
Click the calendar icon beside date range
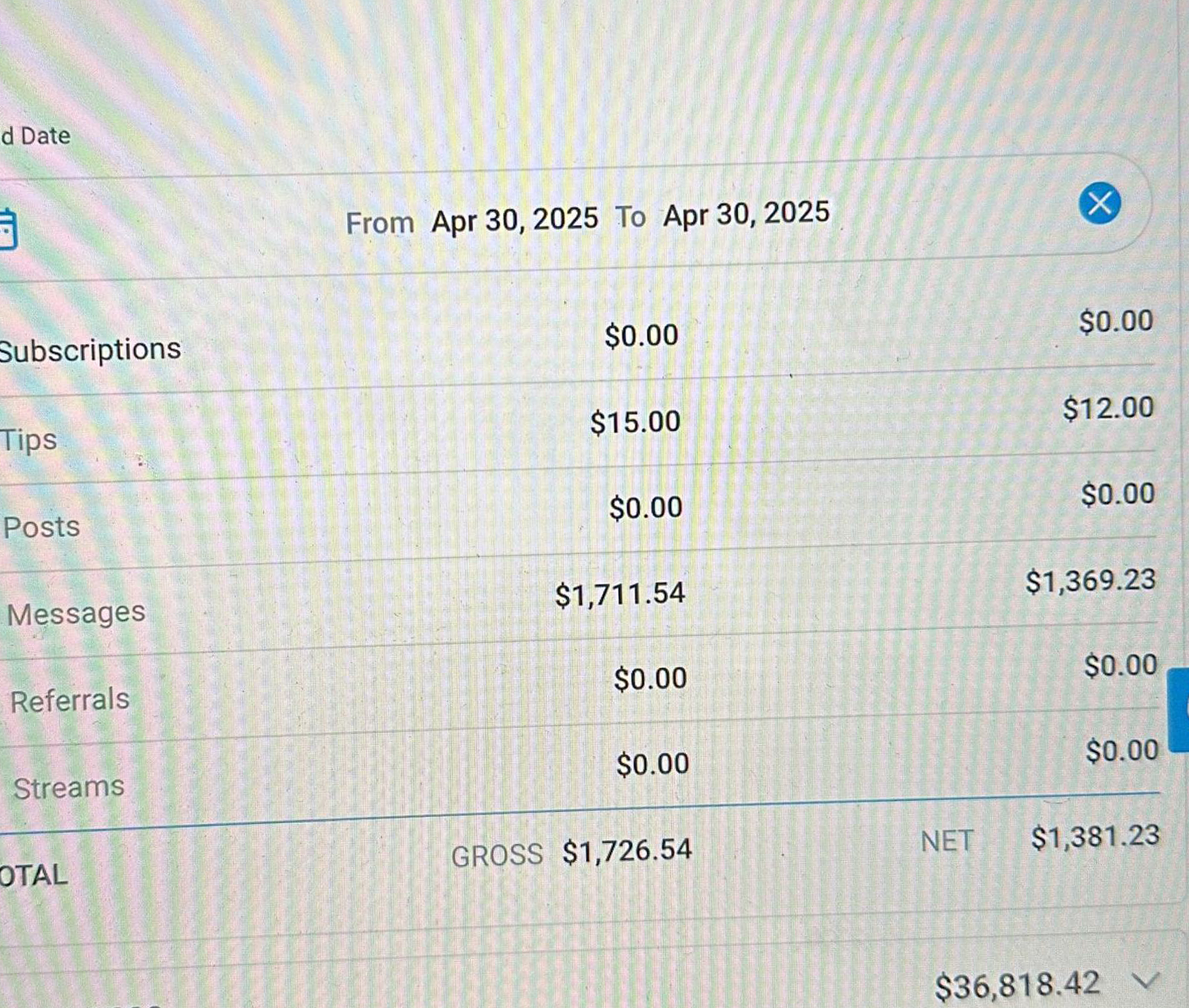[x=7, y=230]
